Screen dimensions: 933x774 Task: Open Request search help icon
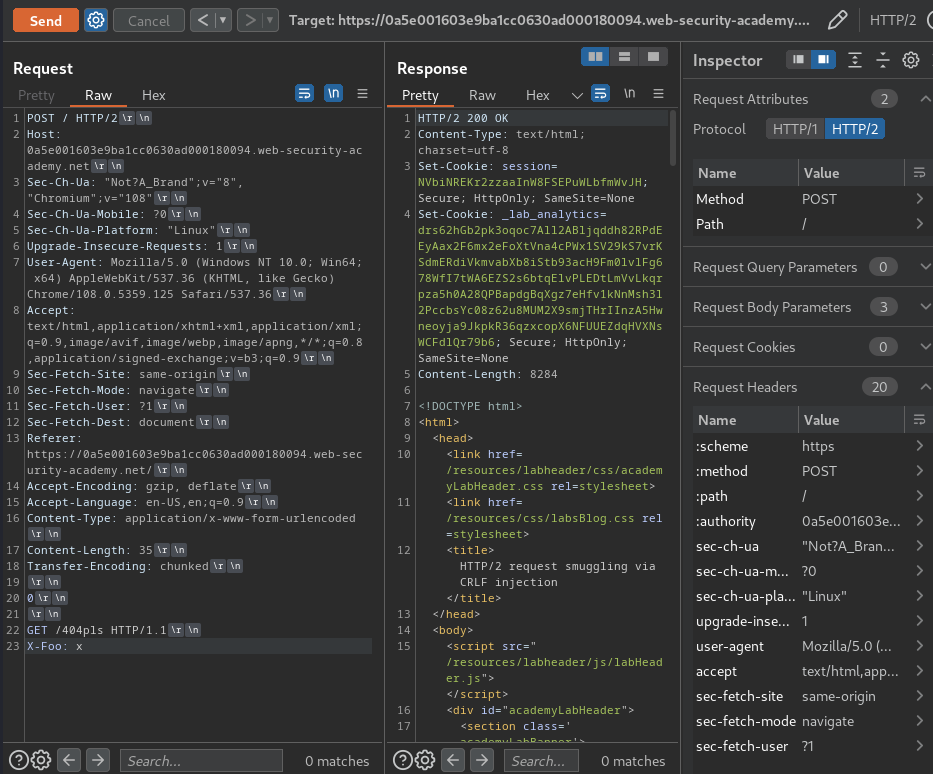click(18, 760)
